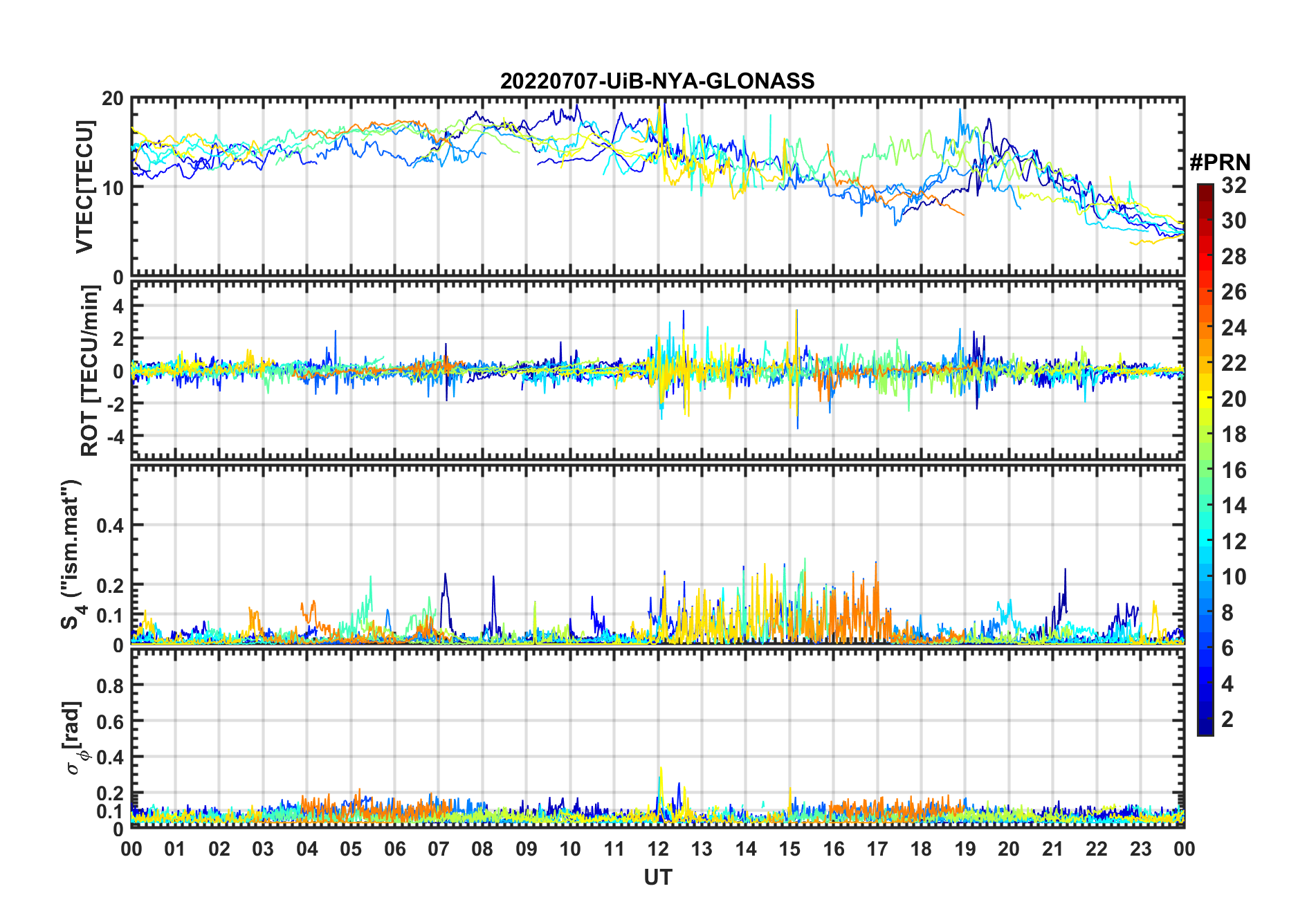Pick the dark red color at PRN 32

coord(1205,189)
